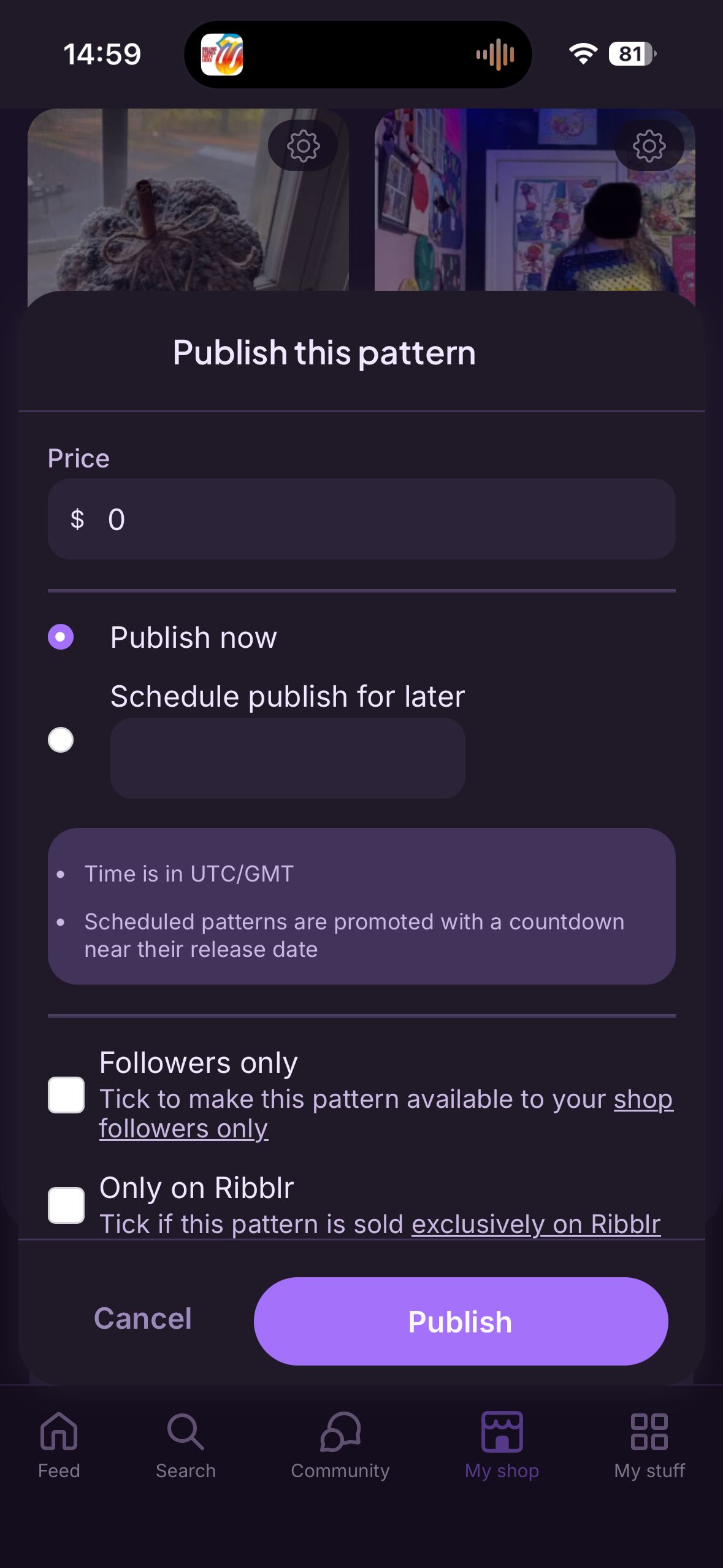Open settings gear on right pattern thumbnail
This screenshot has height=1568, width=723.
pyautogui.click(x=649, y=146)
